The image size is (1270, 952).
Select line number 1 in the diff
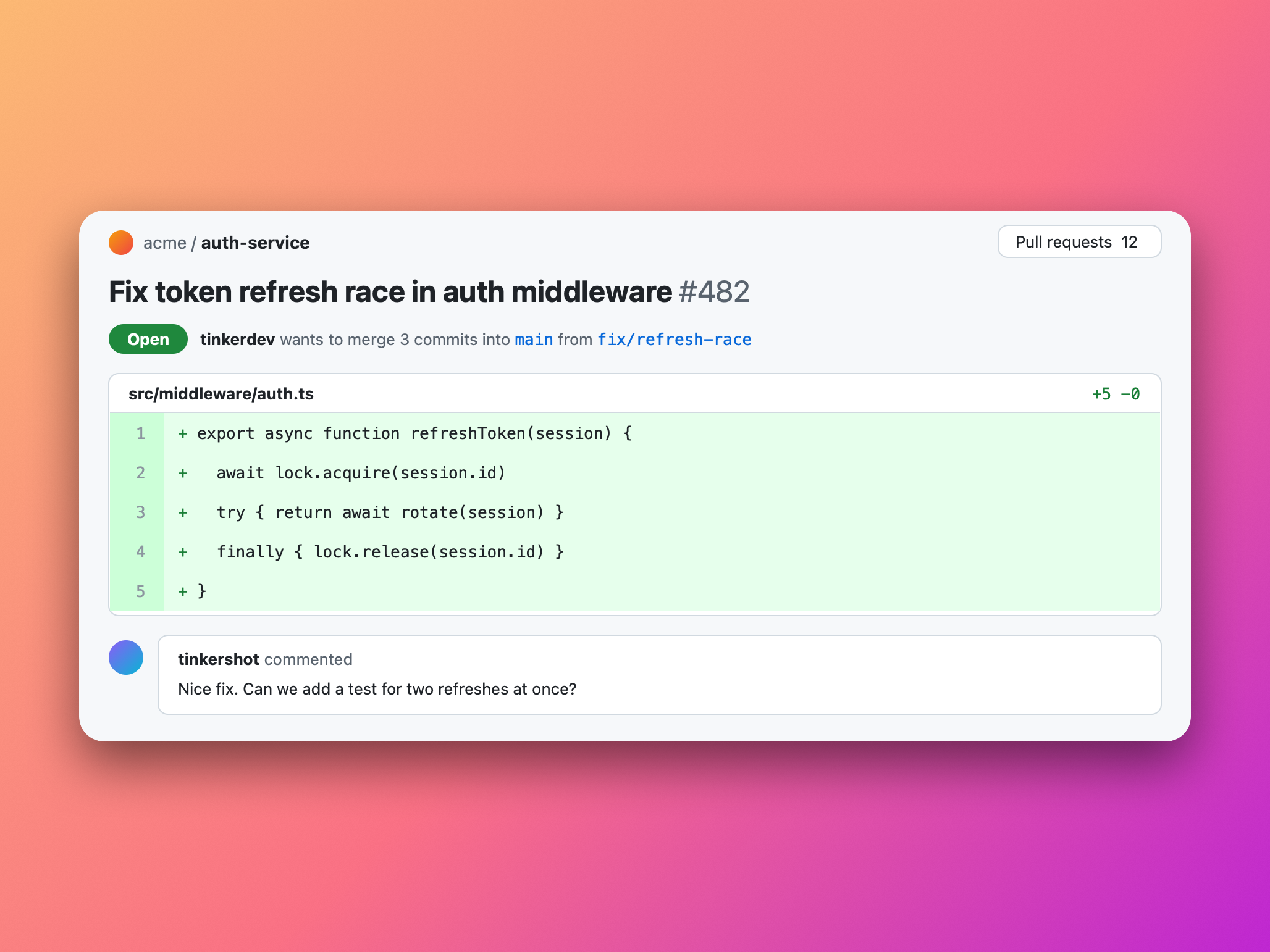(141, 433)
